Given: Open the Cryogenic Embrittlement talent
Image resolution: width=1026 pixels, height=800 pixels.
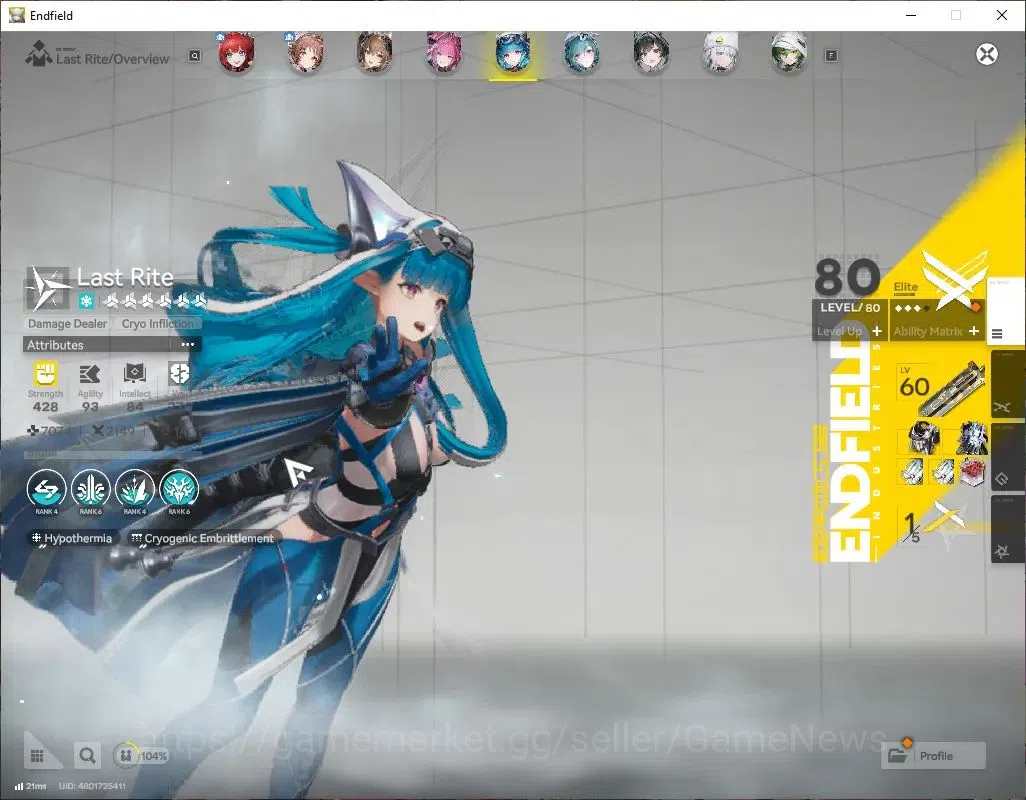Looking at the screenshot, I should pyautogui.click(x=202, y=538).
